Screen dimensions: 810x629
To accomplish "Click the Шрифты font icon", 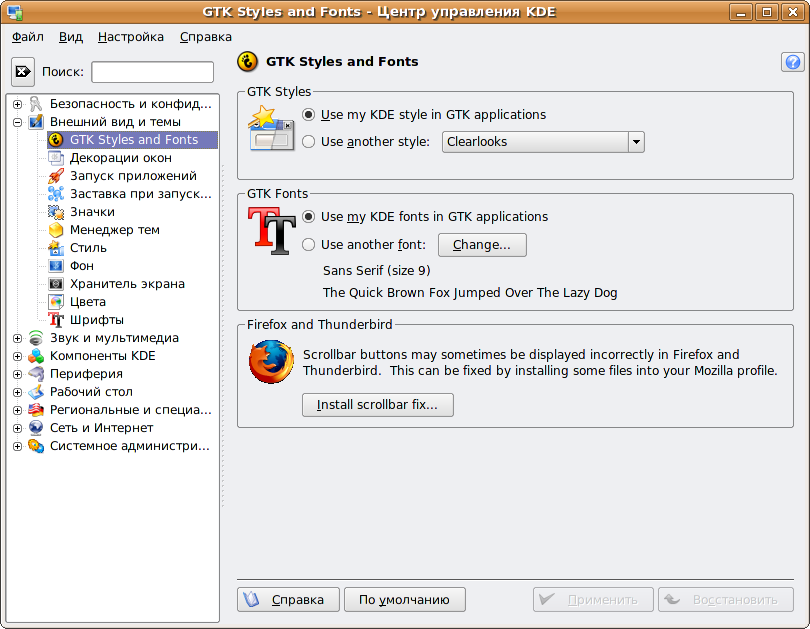I will 56,320.
